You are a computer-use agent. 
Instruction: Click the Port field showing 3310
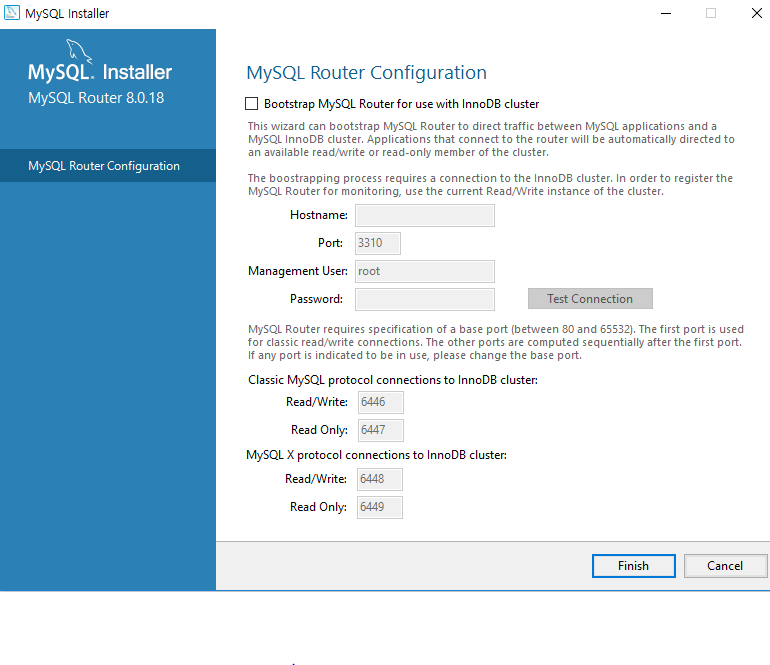(378, 244)
